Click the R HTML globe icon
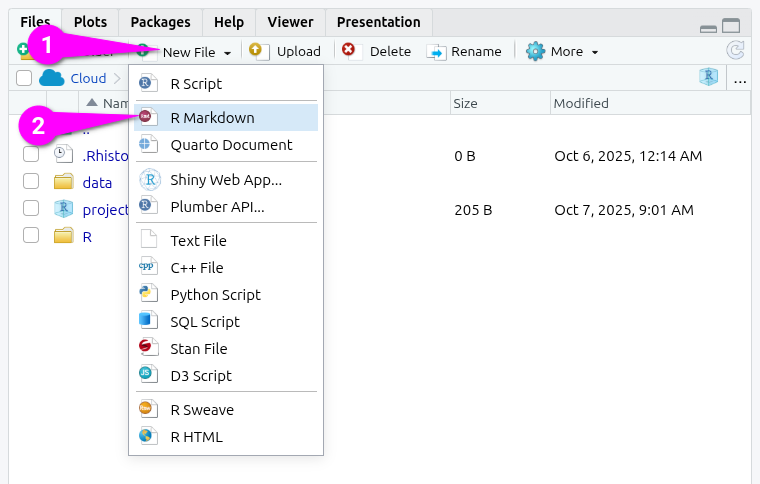The image size is (760, 484). coord(148,436)
